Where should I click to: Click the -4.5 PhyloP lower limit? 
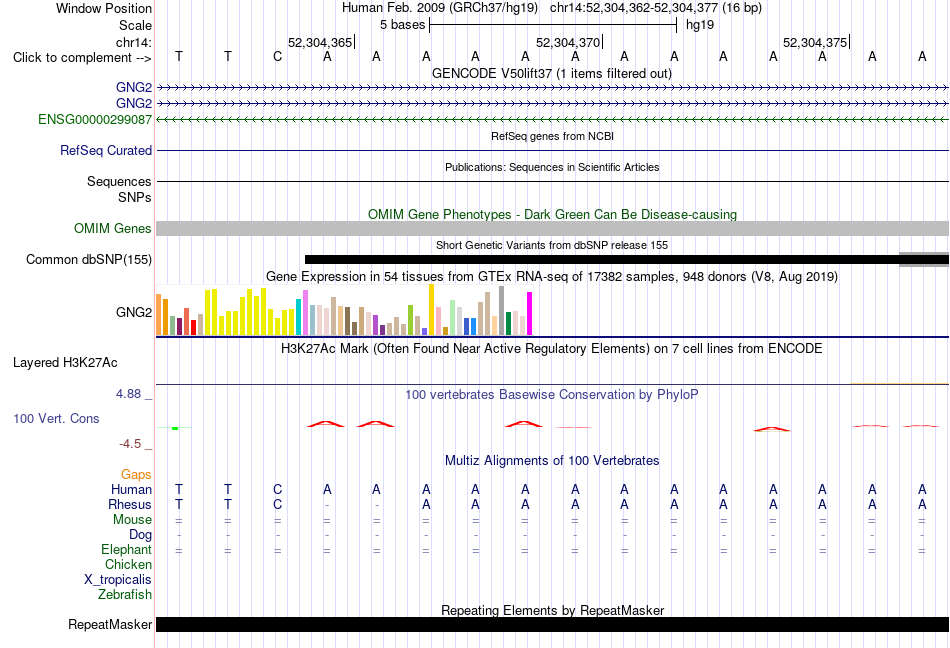(x=130, y=444)
